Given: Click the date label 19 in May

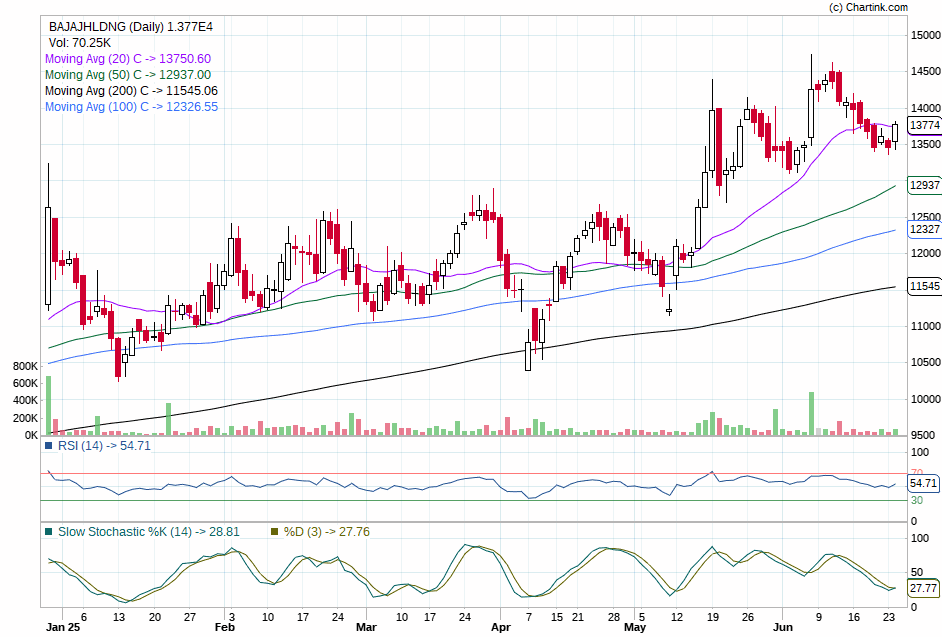Looking at the screenshot, I should 713,617.
